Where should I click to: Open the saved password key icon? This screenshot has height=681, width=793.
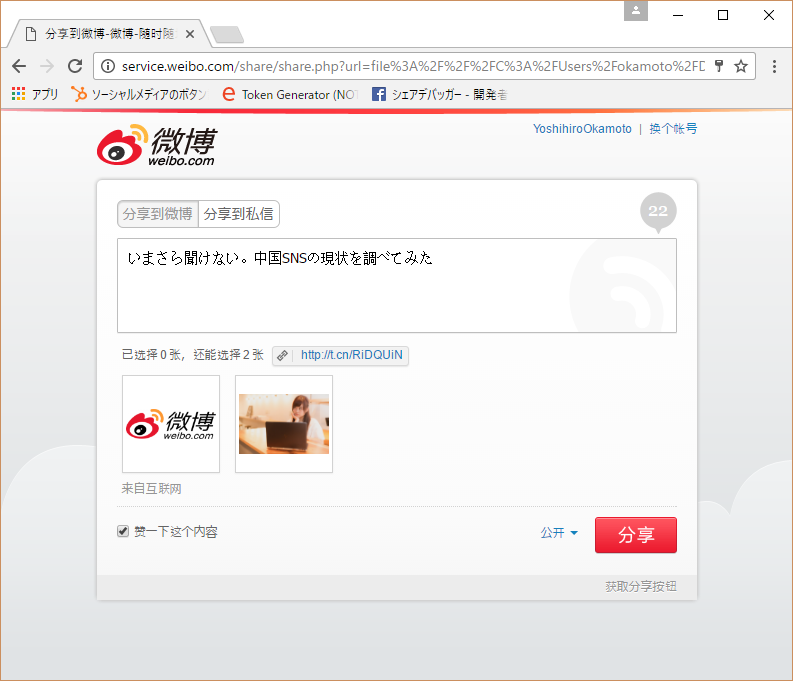click(x=719, y=66)
